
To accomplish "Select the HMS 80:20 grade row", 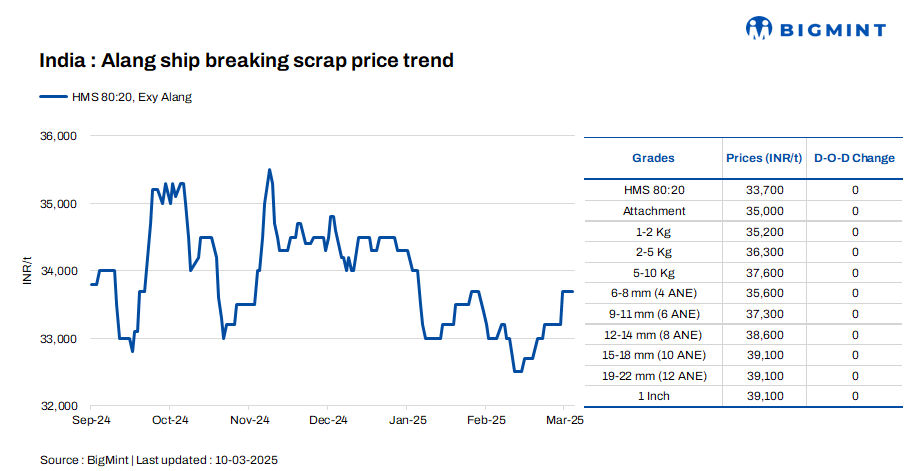I will point(654,190).
